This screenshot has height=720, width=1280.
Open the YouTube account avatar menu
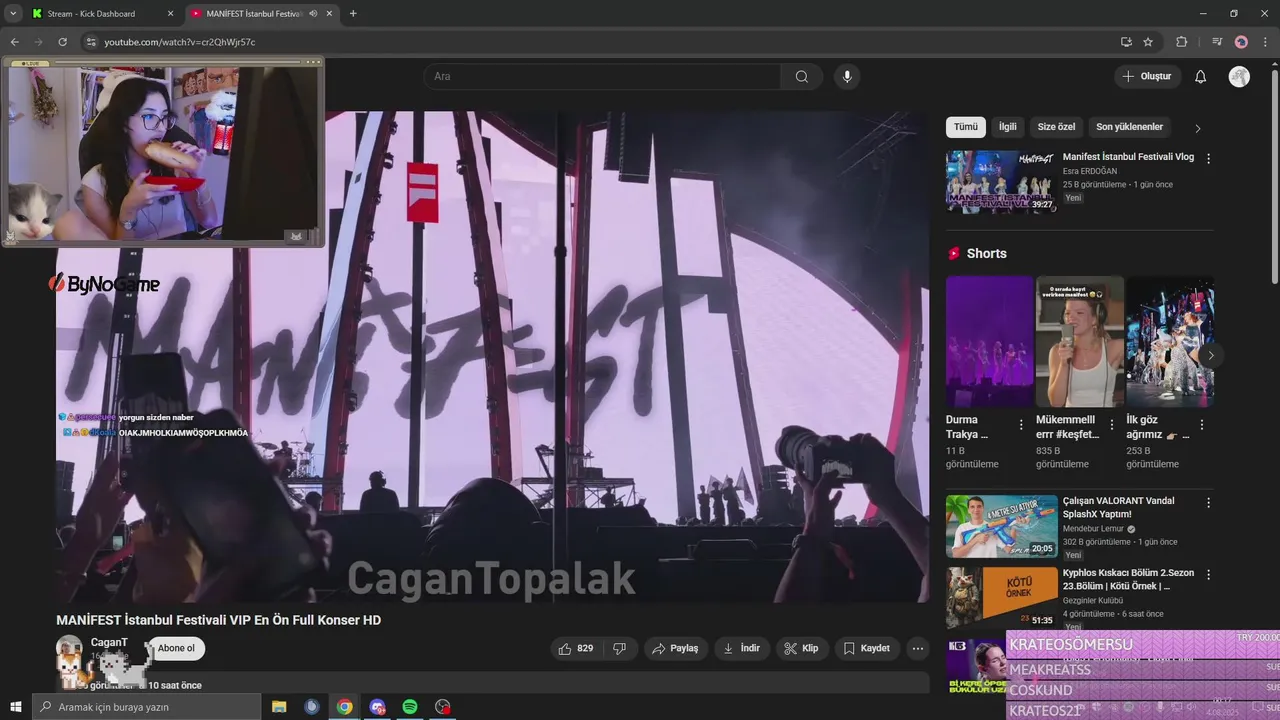point(1239,77)
